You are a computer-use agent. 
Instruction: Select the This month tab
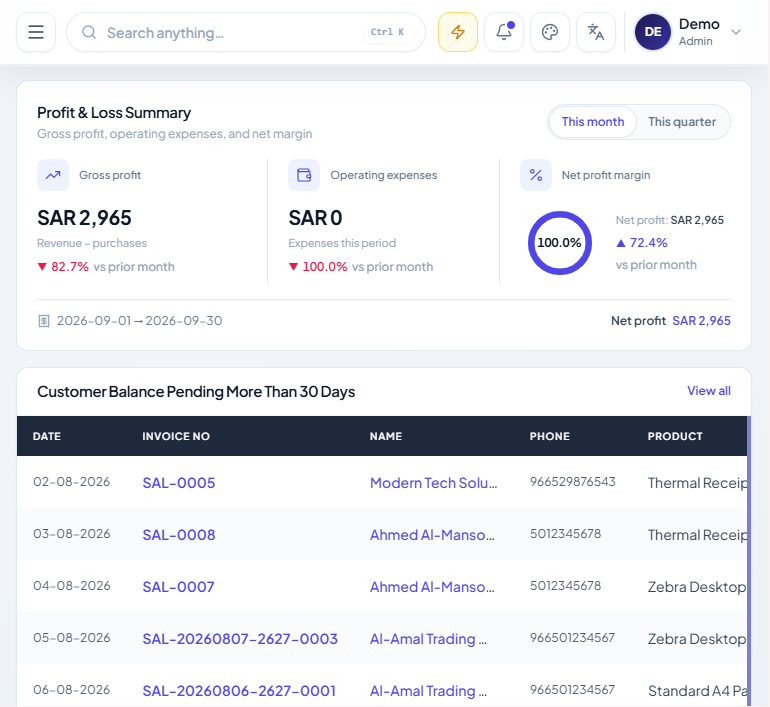point(593,122)
